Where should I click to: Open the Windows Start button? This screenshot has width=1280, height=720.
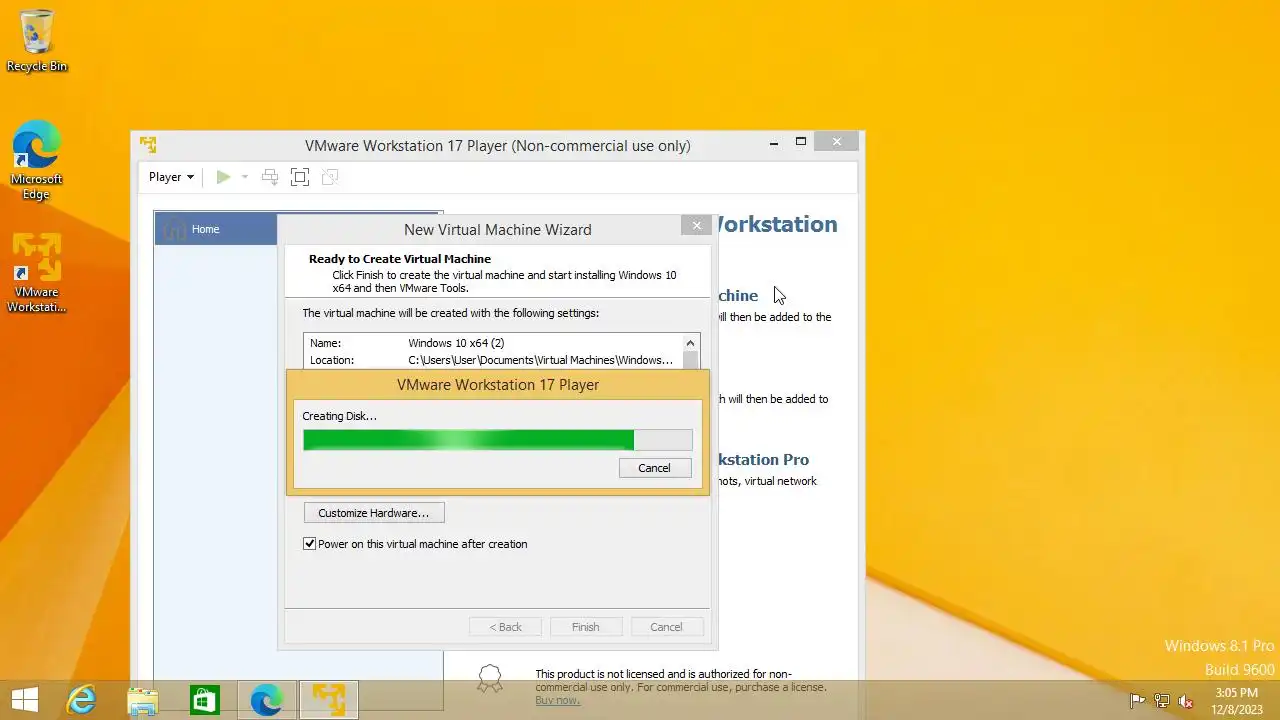25,700
